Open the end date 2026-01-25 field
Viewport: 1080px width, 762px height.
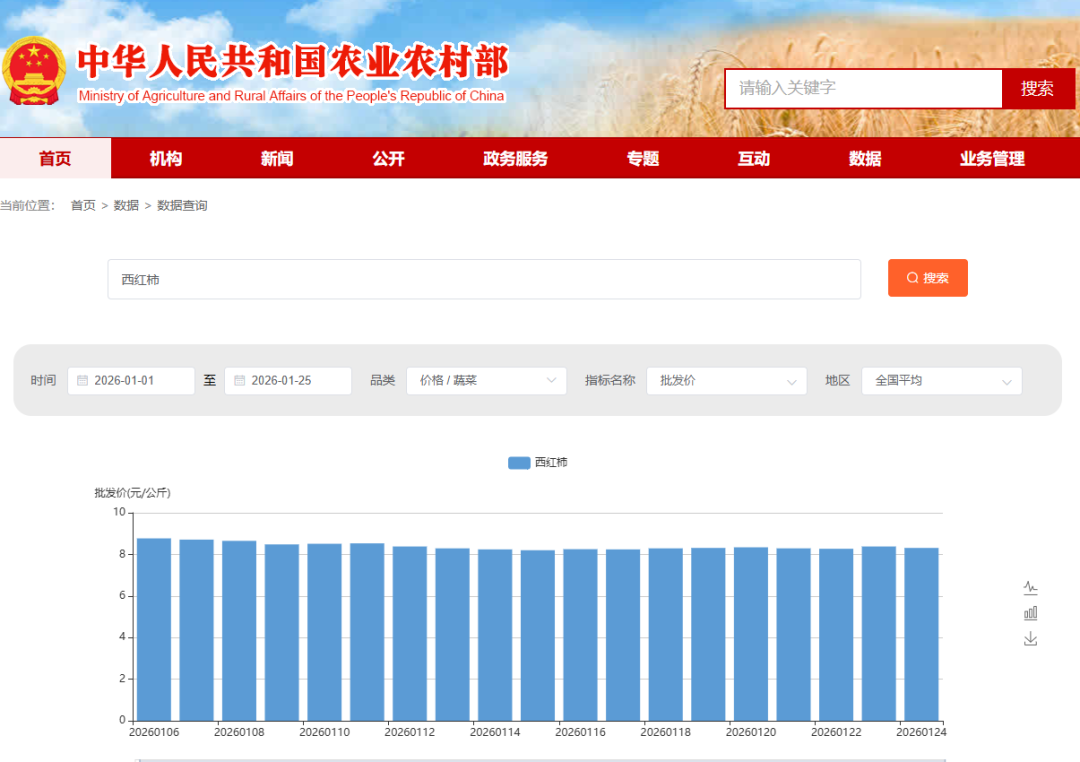pyautogui.click(x=288, y=380)
